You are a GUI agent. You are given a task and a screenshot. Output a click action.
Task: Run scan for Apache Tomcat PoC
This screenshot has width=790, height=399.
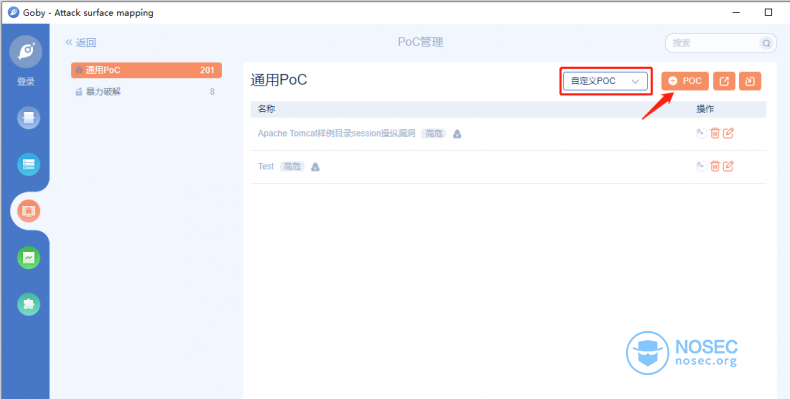coord(701,134)
